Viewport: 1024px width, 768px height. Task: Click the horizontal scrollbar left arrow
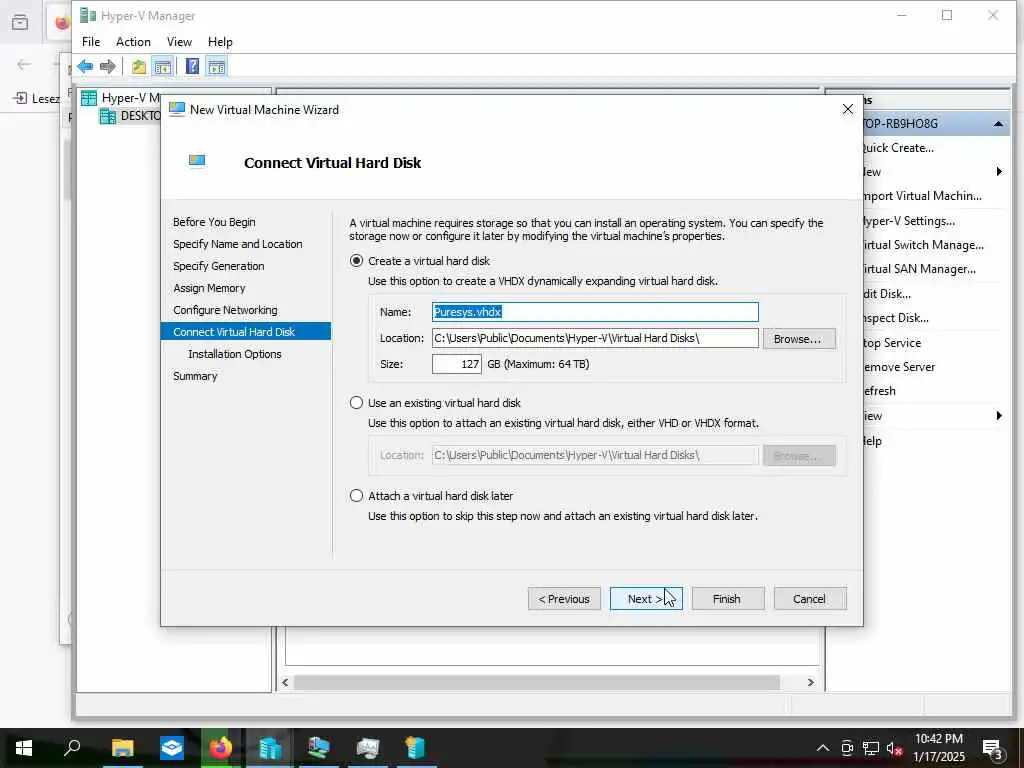pos(285,682)
